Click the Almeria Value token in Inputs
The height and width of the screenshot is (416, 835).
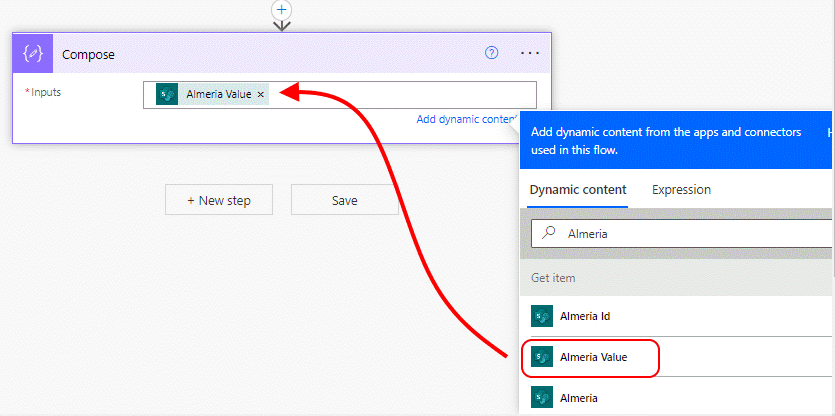212,94
